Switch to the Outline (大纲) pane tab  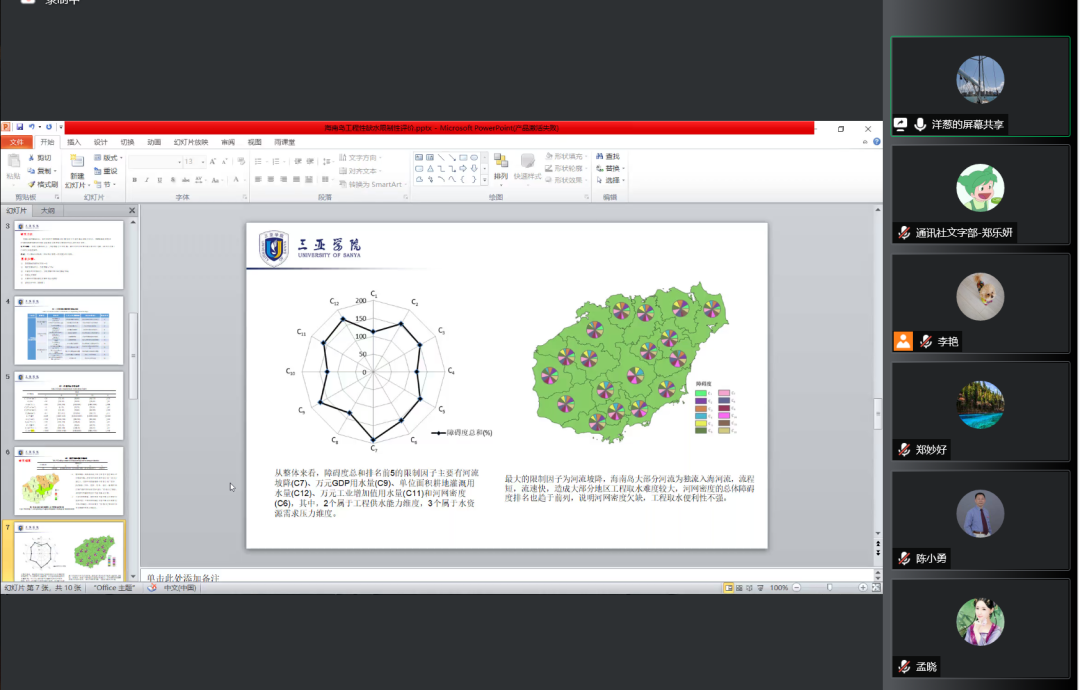tap(47, 211)
